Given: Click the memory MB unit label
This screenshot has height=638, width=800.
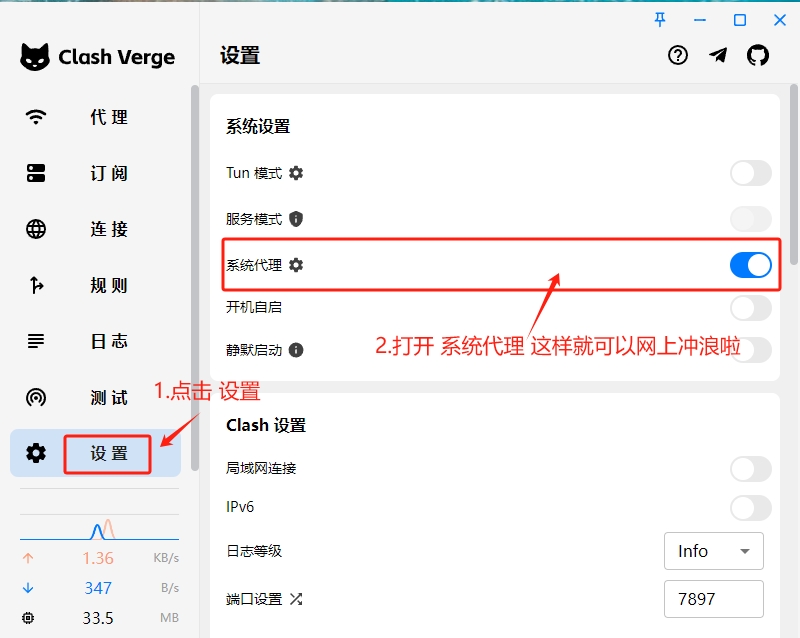Looking at the screenshot, I should (169, 618).
